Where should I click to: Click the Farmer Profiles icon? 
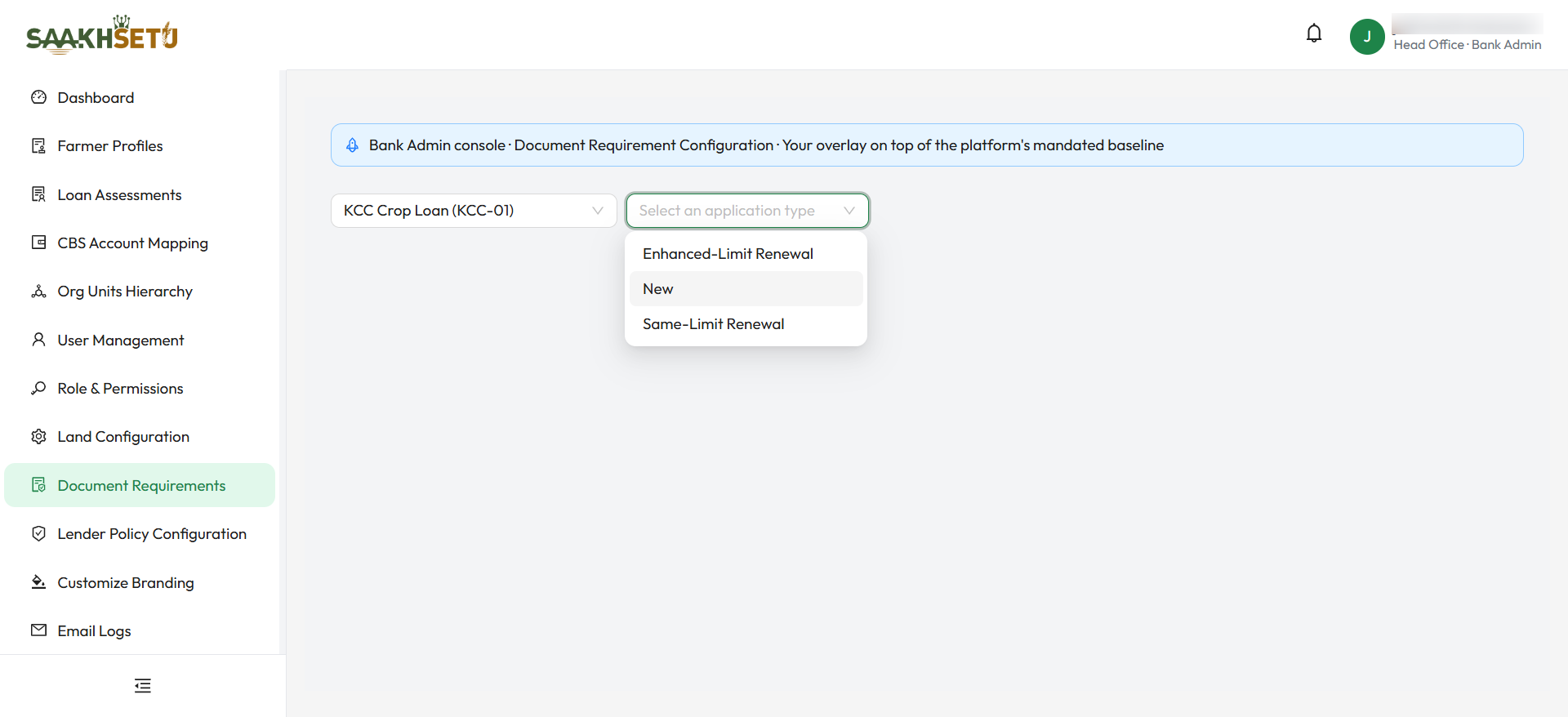point(38,145)
